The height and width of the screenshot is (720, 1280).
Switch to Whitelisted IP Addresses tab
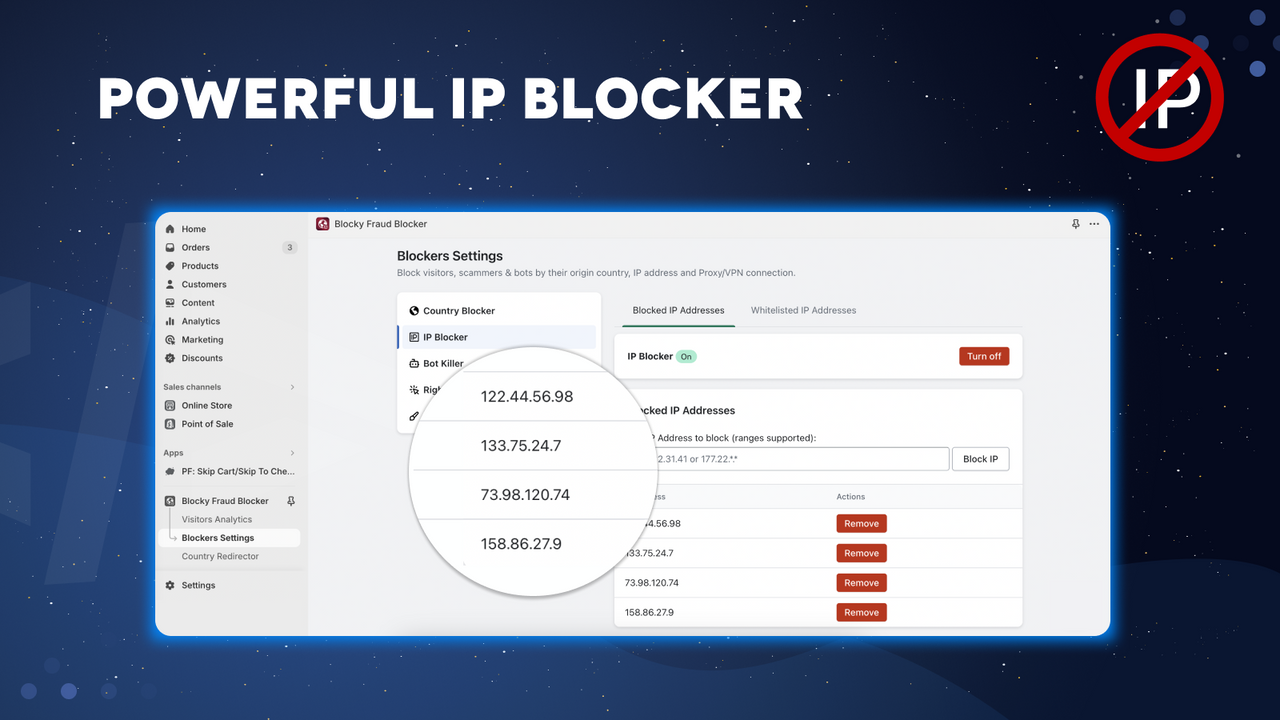pyautogui.click(x=803, y=310)
